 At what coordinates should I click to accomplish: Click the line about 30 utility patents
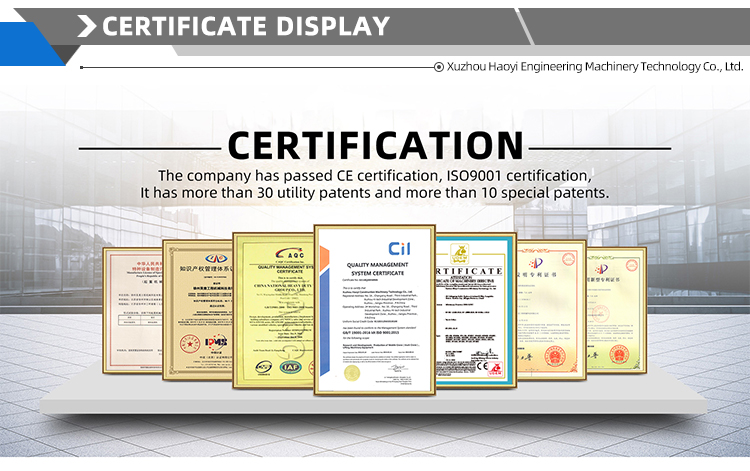tap(375, 193)
